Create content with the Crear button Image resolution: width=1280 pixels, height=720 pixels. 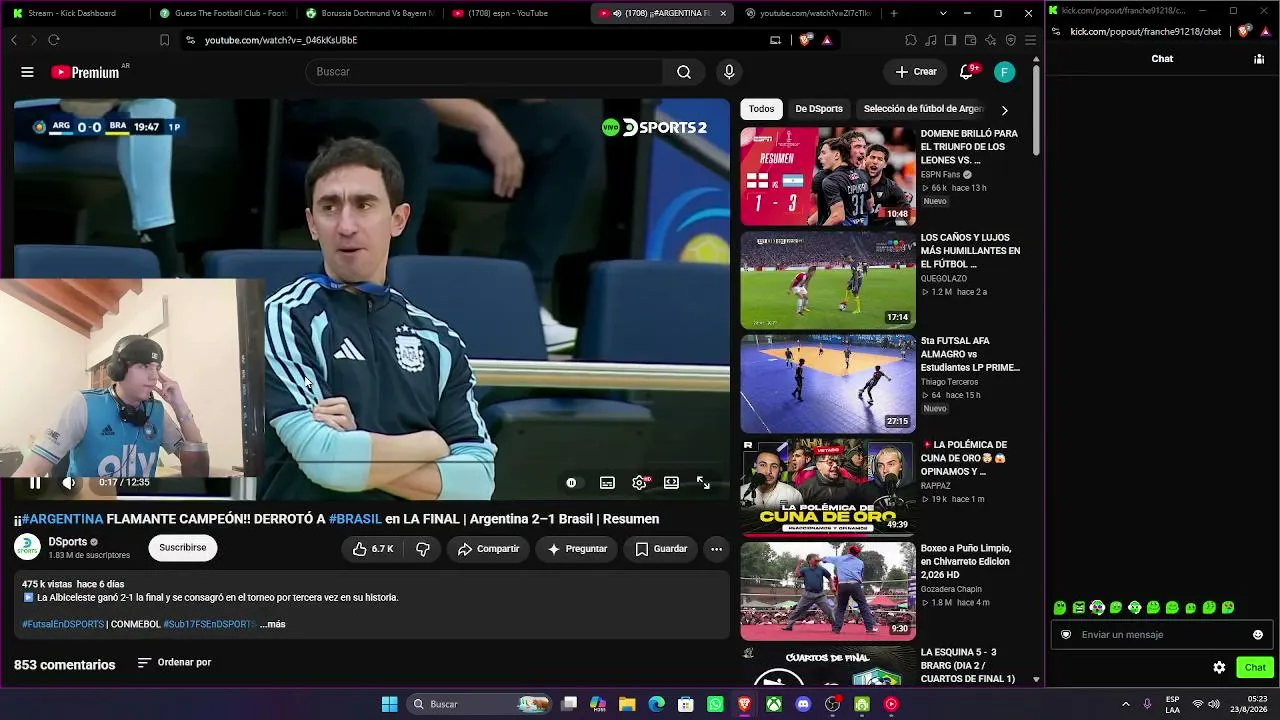tap(916, 72)
